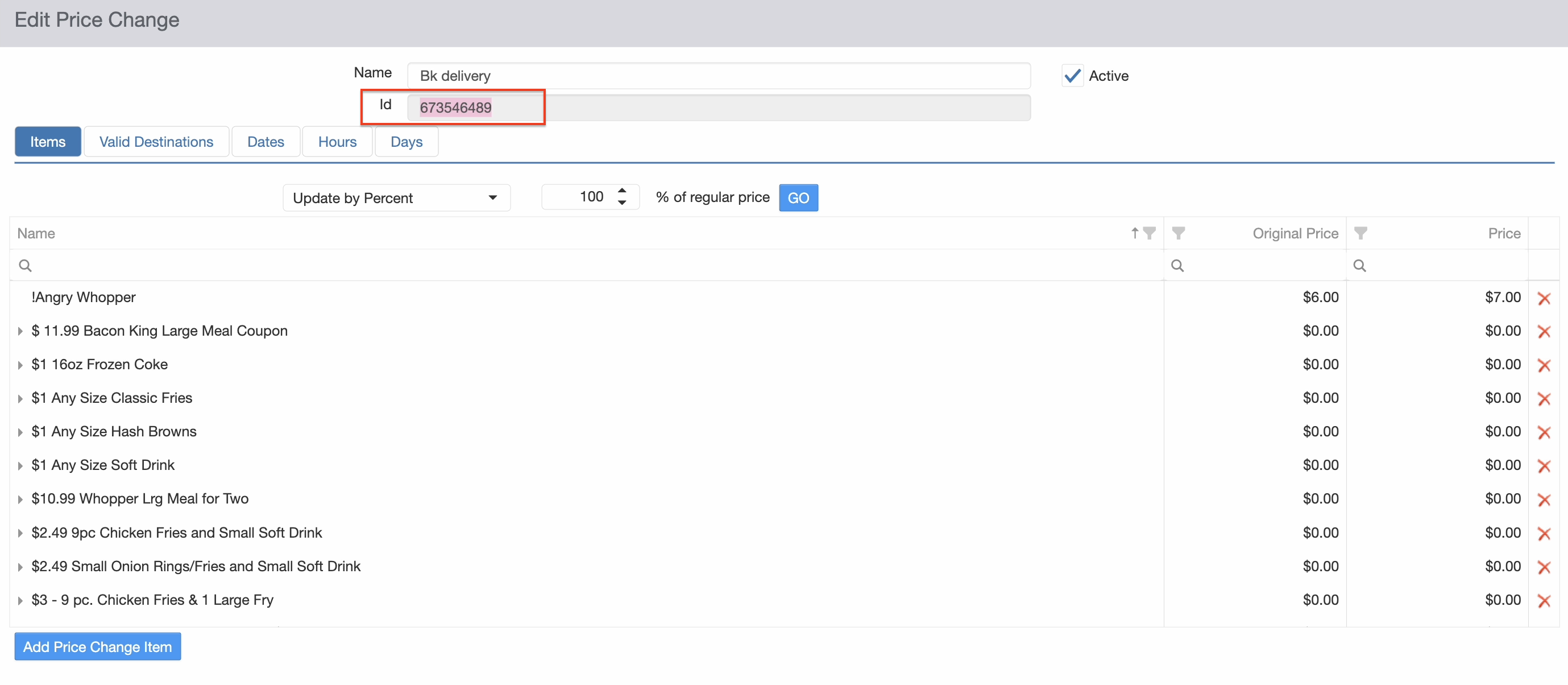Screen dimensions: 1568x685
Task: Click the Id field 673546489
Action: pos(718,108)
